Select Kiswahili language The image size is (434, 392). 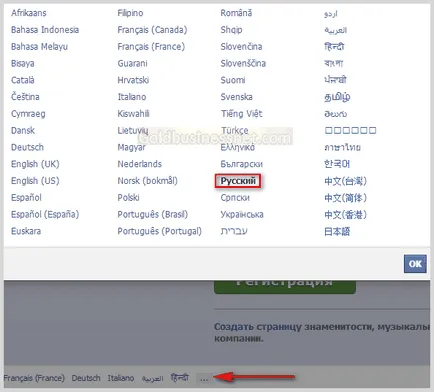coord(133,114)
